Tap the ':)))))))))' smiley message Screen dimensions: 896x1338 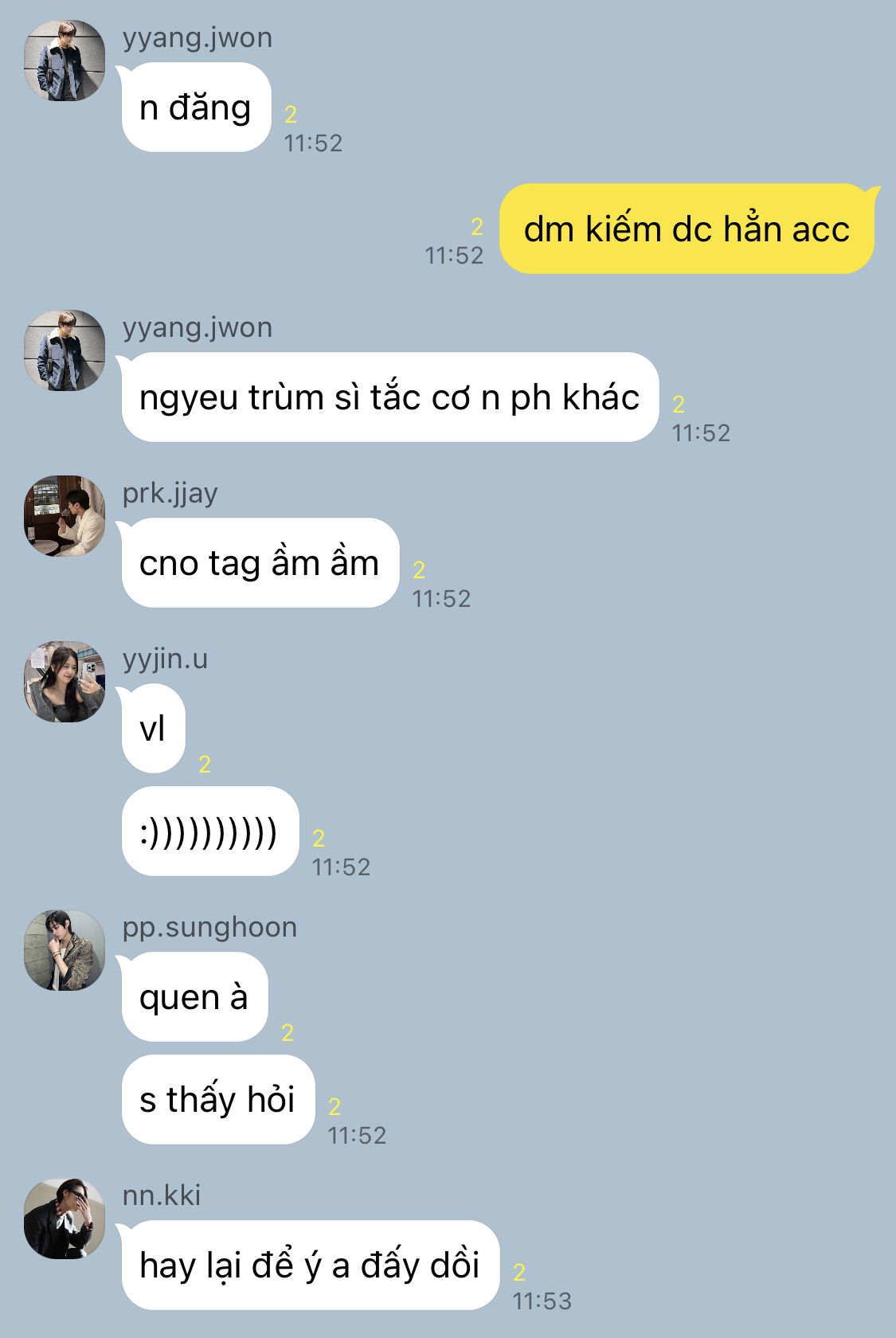[x=209, y=831]
